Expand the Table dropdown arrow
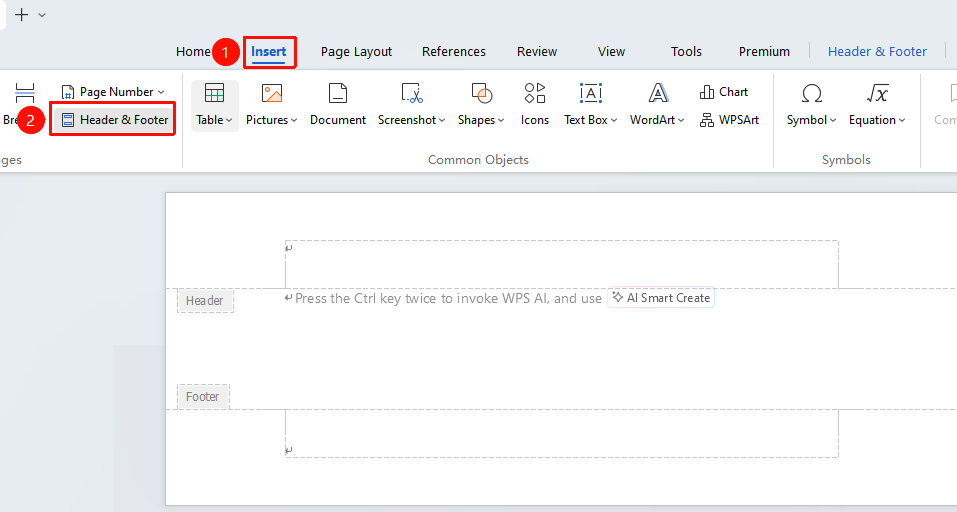957x512 pixels. tap(229, 120)
